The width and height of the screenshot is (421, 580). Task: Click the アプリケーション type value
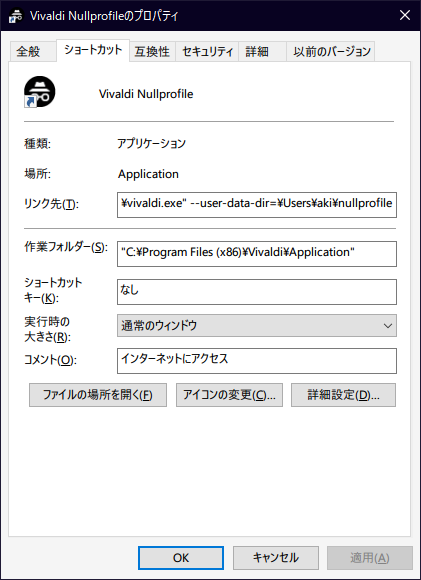152,143
